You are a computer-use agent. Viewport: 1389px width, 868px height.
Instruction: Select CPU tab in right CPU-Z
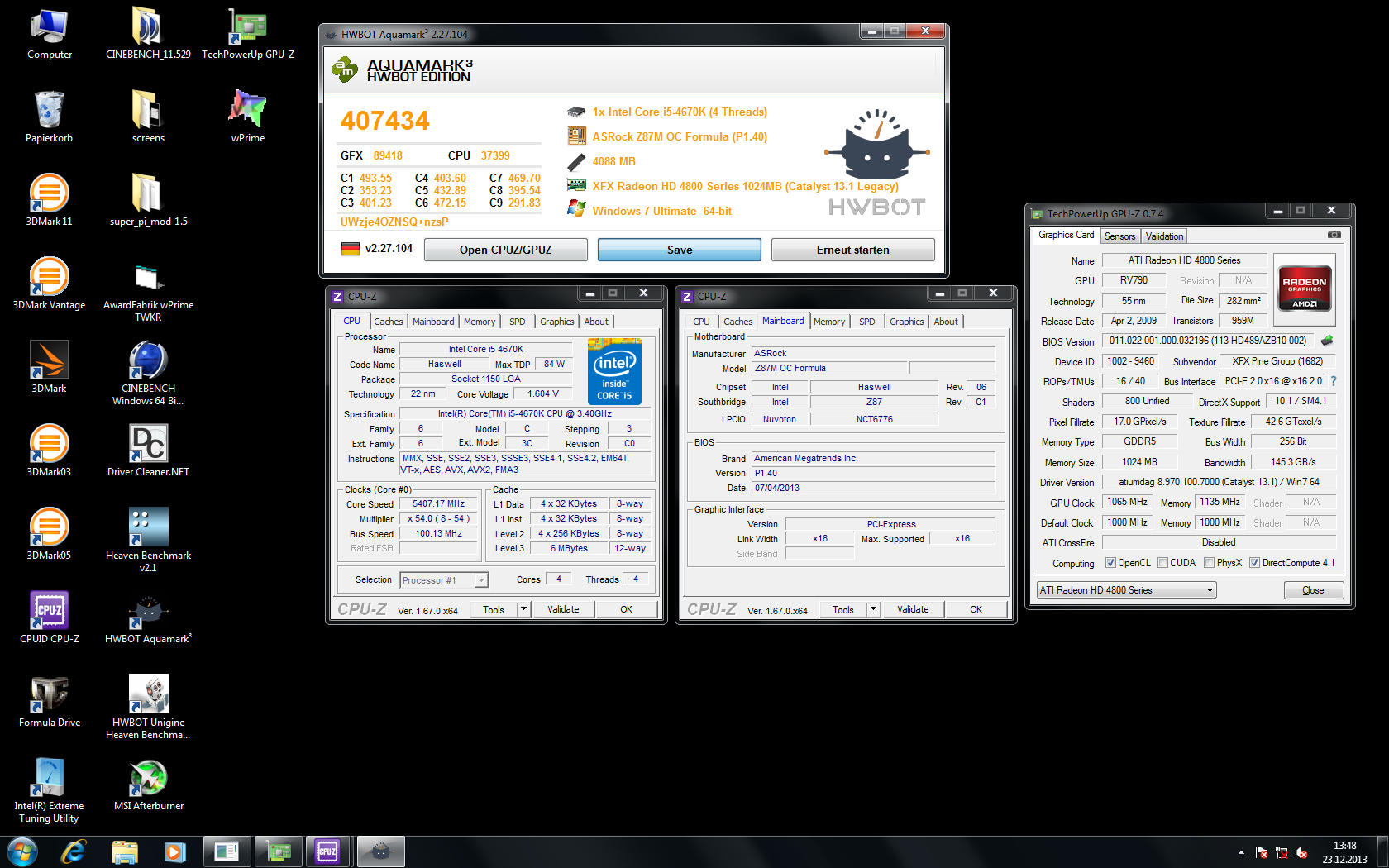[701, 322]
